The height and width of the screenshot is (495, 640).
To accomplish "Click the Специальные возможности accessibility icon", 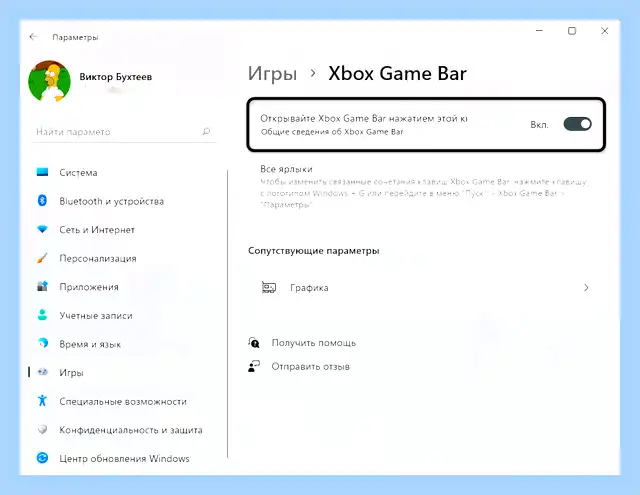I will point(42,400).
